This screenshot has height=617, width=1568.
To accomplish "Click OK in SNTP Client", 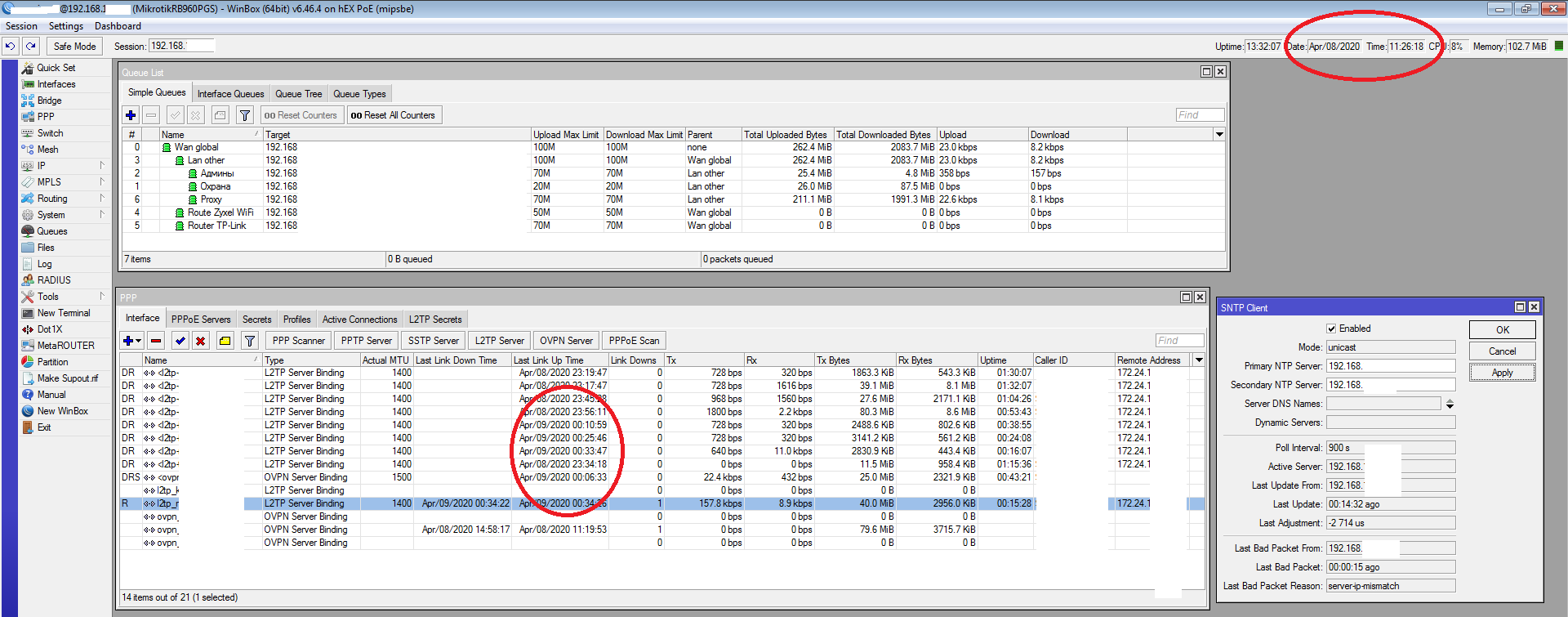I will point(1503,329).
